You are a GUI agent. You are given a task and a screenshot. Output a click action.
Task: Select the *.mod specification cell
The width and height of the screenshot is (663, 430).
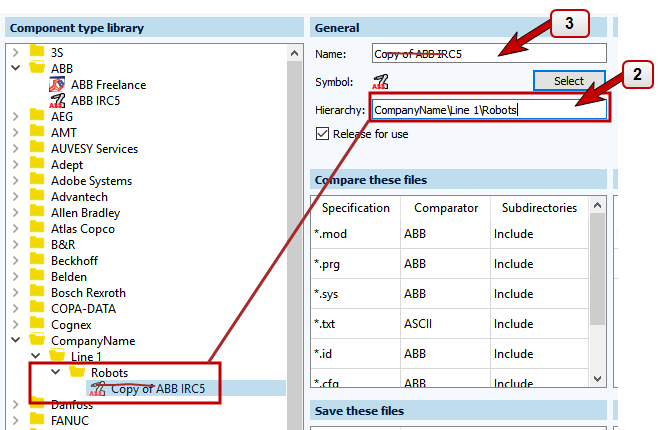pos(356,234)
